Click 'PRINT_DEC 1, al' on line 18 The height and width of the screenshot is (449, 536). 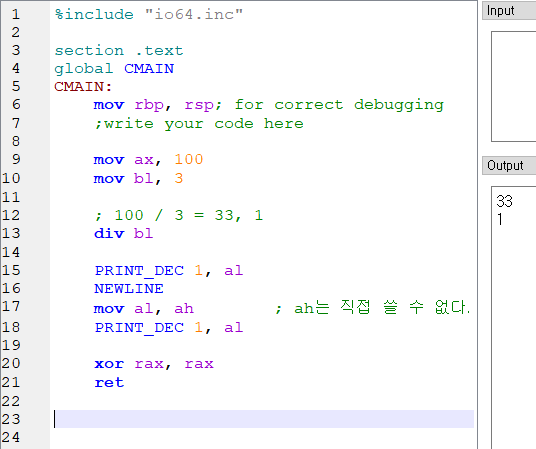[x=169, y=328]
